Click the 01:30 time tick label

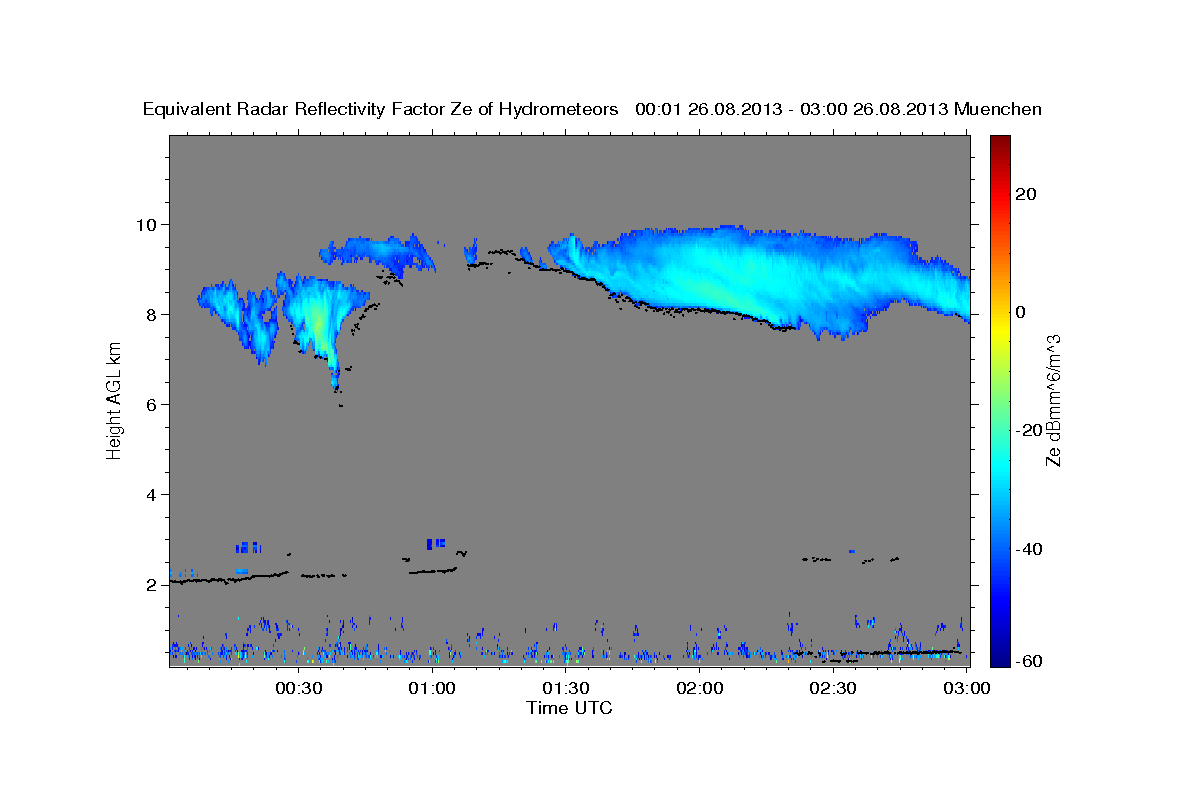point(566,688)
